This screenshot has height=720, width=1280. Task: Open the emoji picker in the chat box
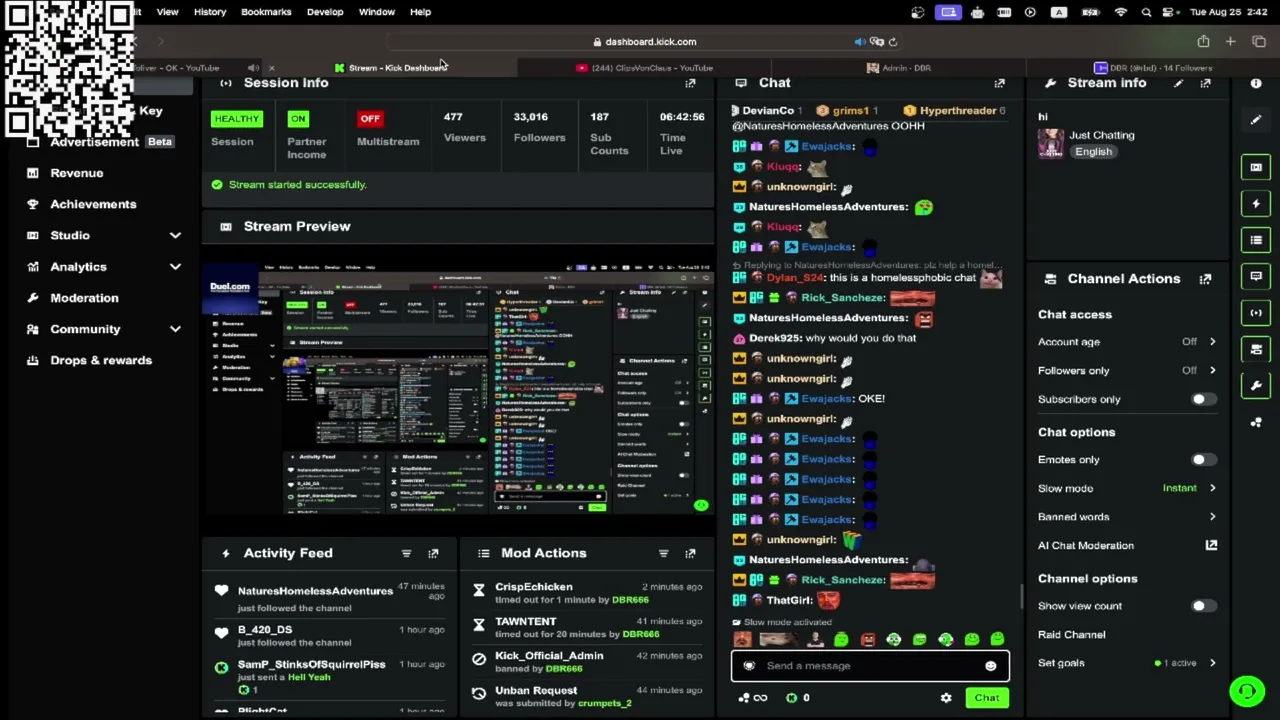[x=990, y=666]
